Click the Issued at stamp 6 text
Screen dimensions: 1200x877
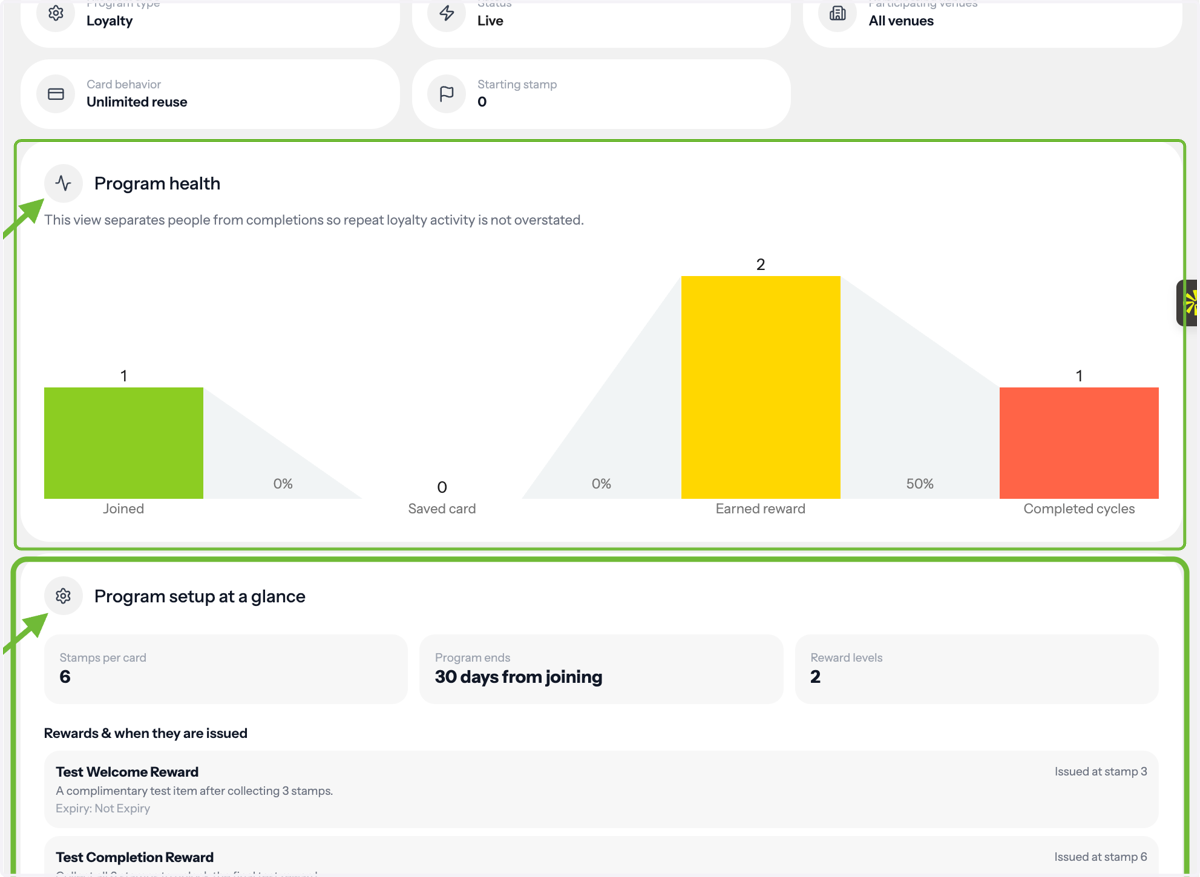[x=1101, y=857]
